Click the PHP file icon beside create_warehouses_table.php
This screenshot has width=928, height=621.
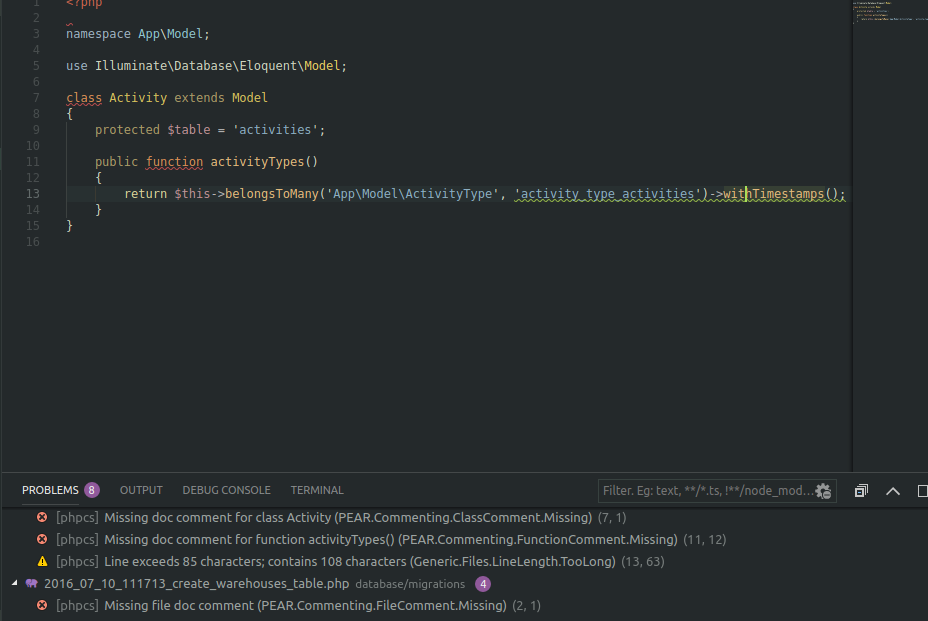pos(30,583)
